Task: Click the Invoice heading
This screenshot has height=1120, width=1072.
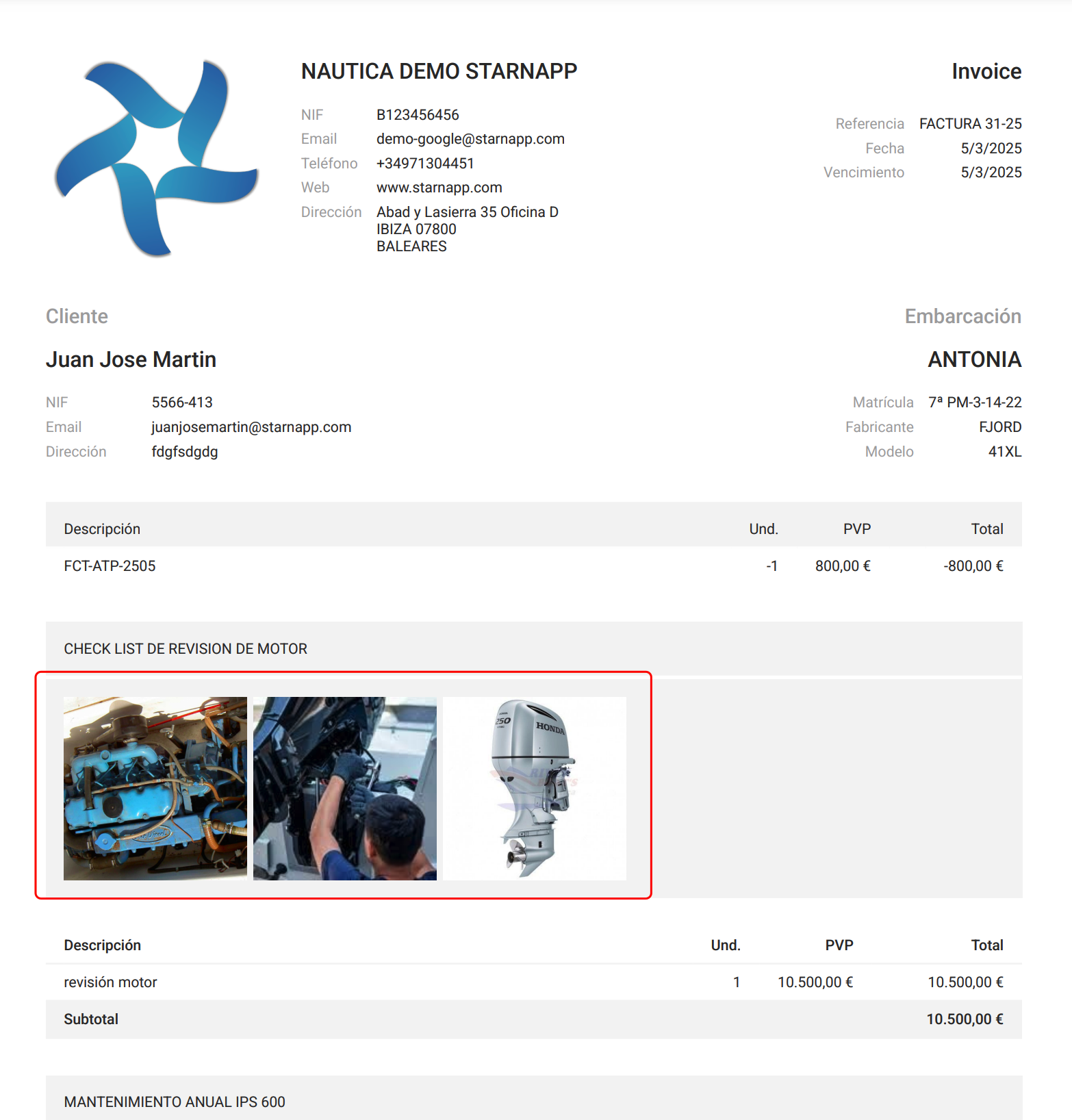Action: pos(986,71)
